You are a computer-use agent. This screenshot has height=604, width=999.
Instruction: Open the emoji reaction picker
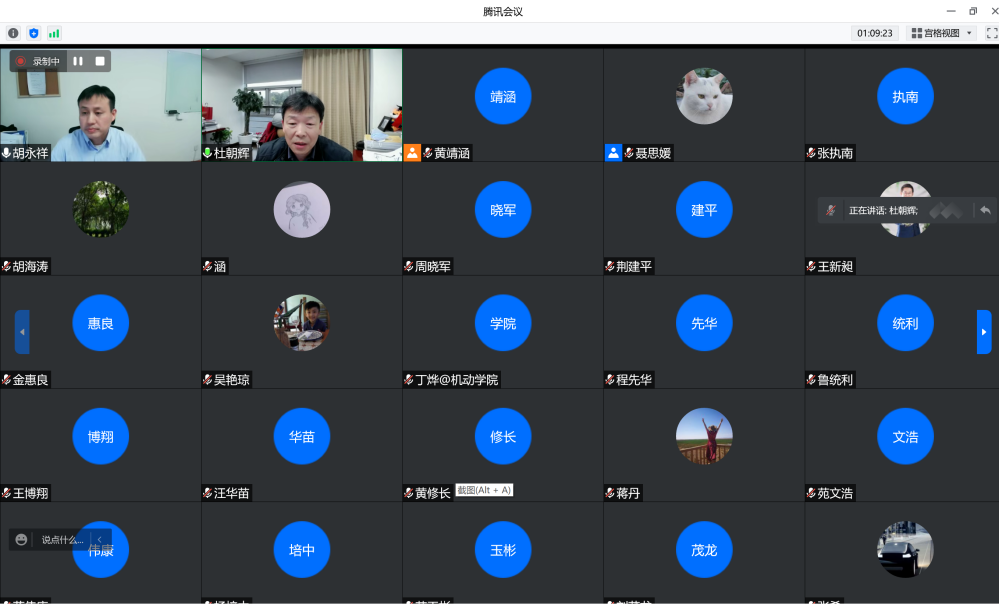click(x=22, y=540)
